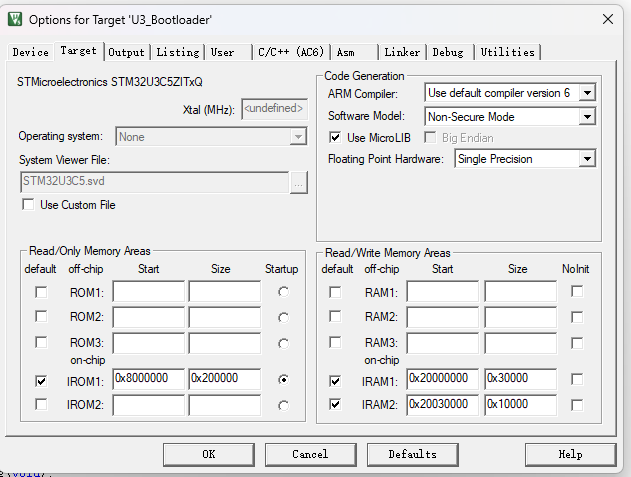The image size is (631, 477).
Task: Close the Options for Target dialog
Action: click(608, 19)
